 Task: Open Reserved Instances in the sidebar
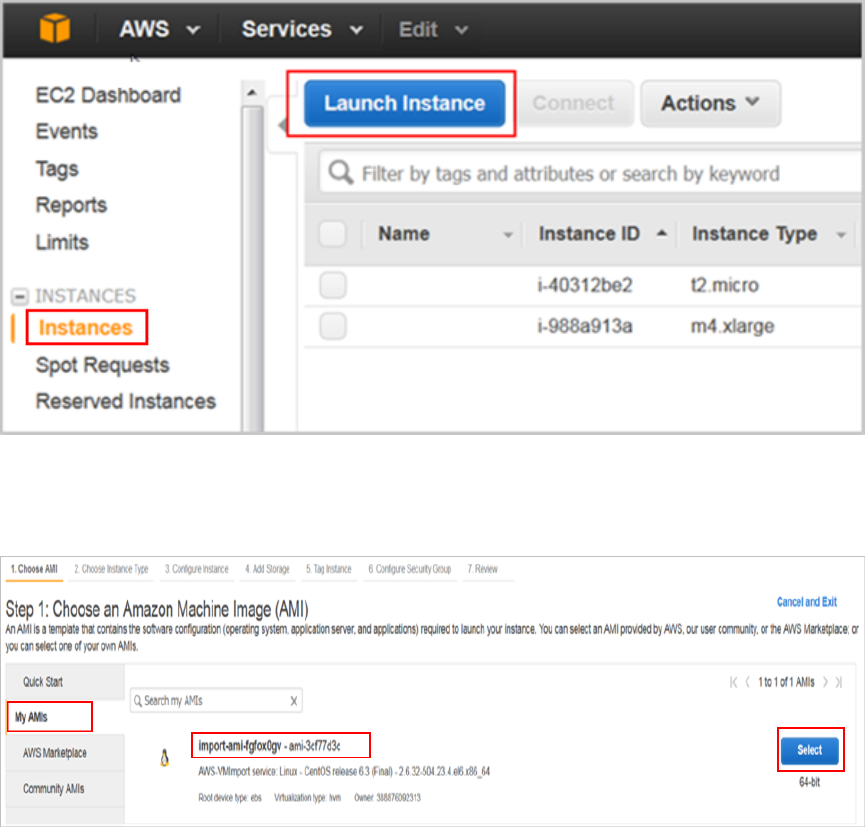(x=126, y=401)
